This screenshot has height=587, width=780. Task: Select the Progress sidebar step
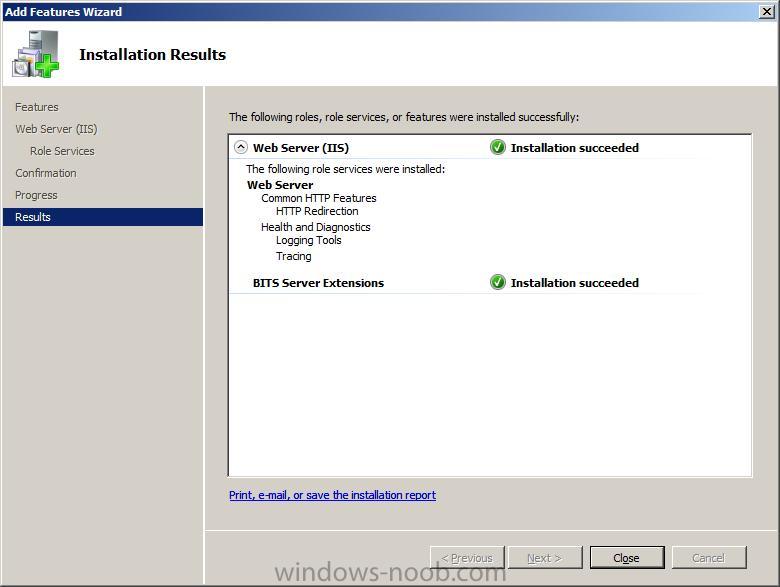[36, 195]
